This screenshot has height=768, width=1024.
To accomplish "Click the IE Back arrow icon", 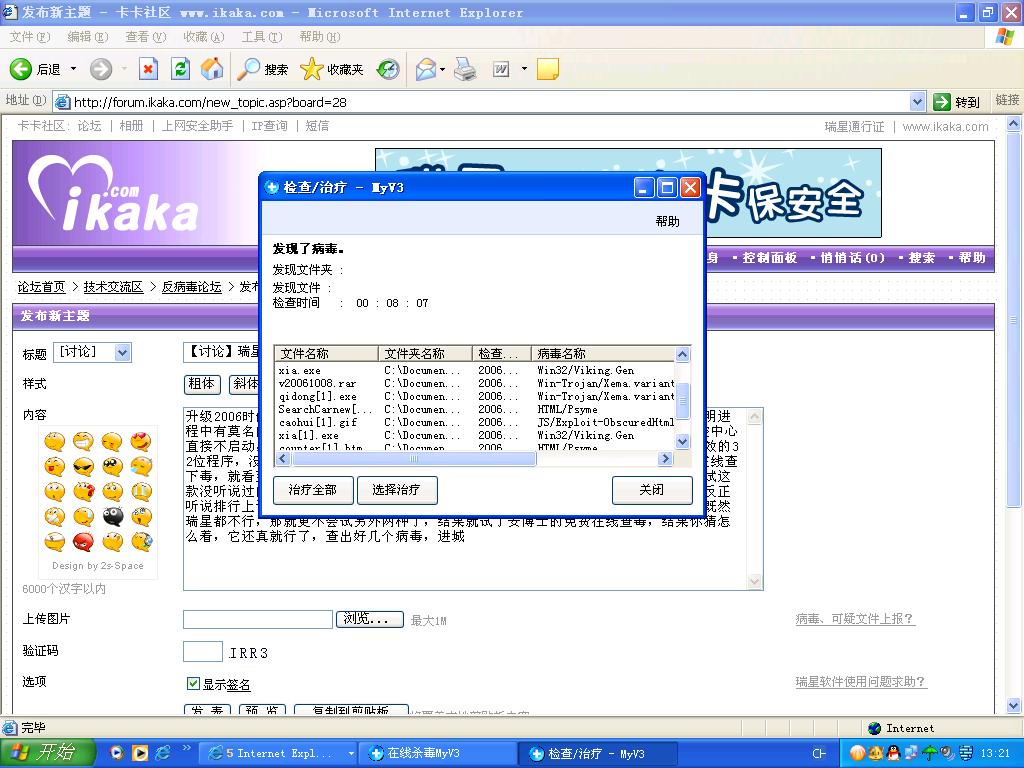I will 20,69.
